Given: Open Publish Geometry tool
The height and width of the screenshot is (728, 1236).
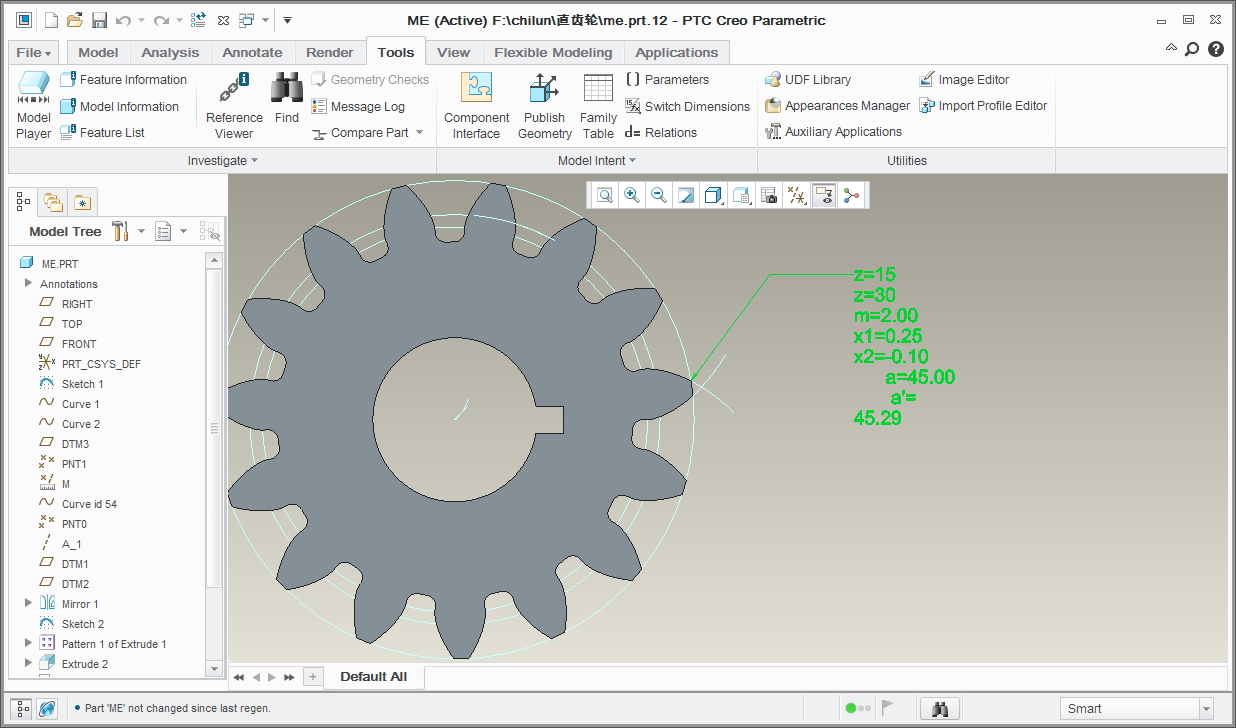Looking at the screenshot, I should [x=545, y=105].
